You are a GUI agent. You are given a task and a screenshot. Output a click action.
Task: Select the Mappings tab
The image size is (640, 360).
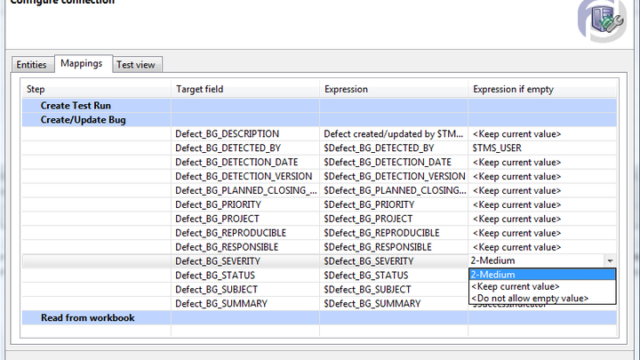tap(82, 64)
